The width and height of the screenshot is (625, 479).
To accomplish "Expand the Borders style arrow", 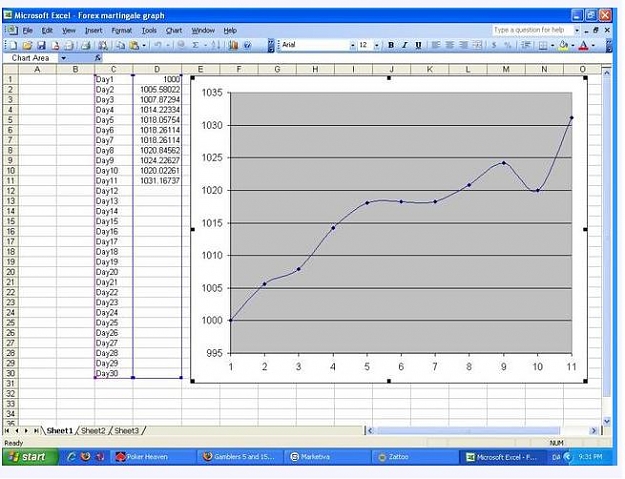I will (552, 46).
